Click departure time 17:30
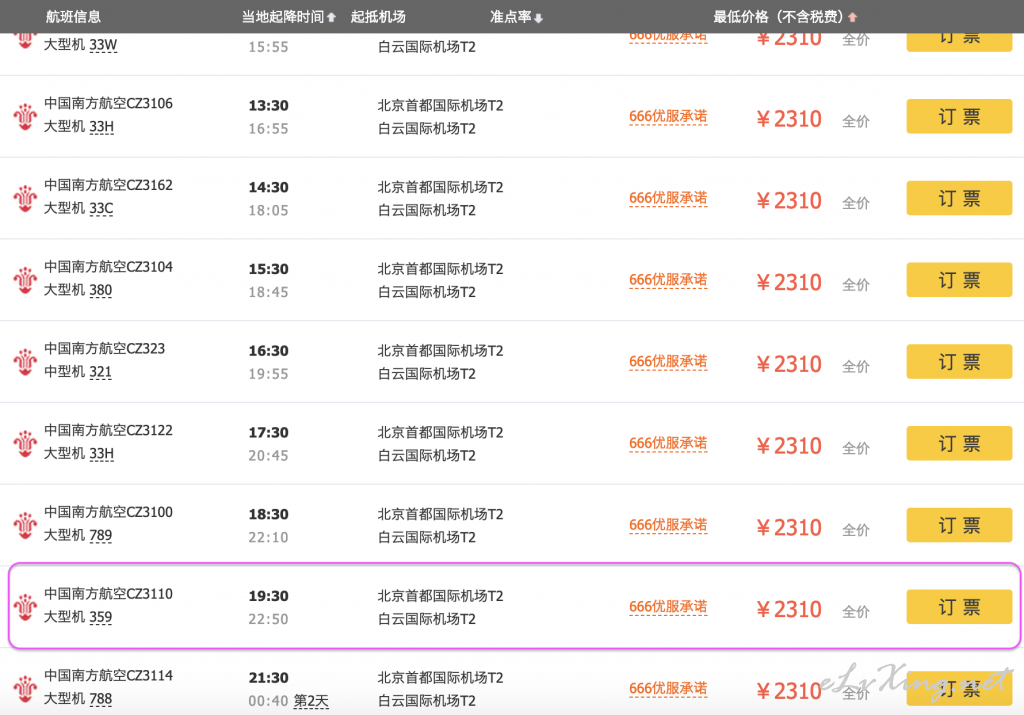The height and width of the screenshot is (715, 1024). tap(268, 432)
